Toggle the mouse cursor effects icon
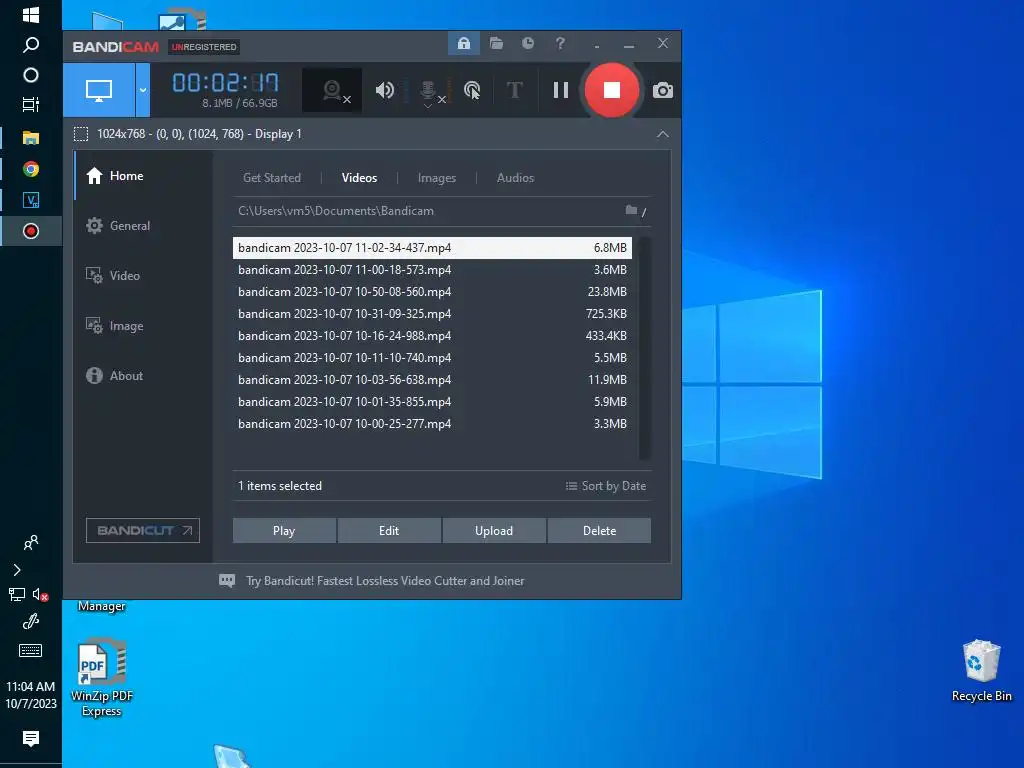The image size is (1024, 768). pos(472,90)
